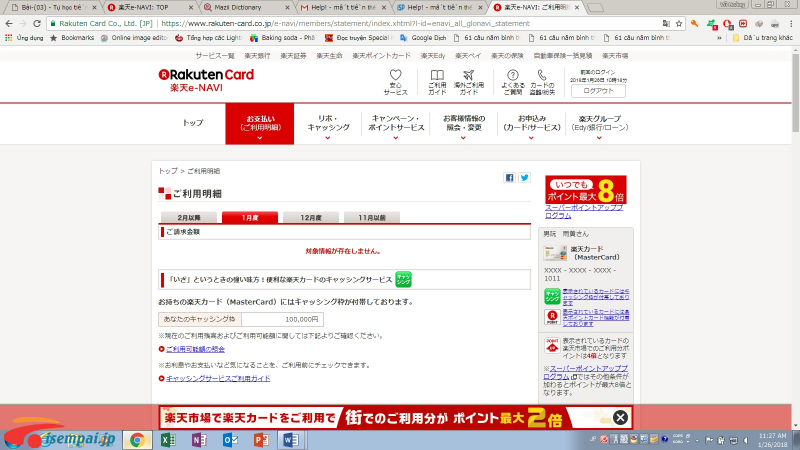Screen dimensions: 800x450
Task: Open よくあるご質問 question mark icon
Action: tap(513, 75)
